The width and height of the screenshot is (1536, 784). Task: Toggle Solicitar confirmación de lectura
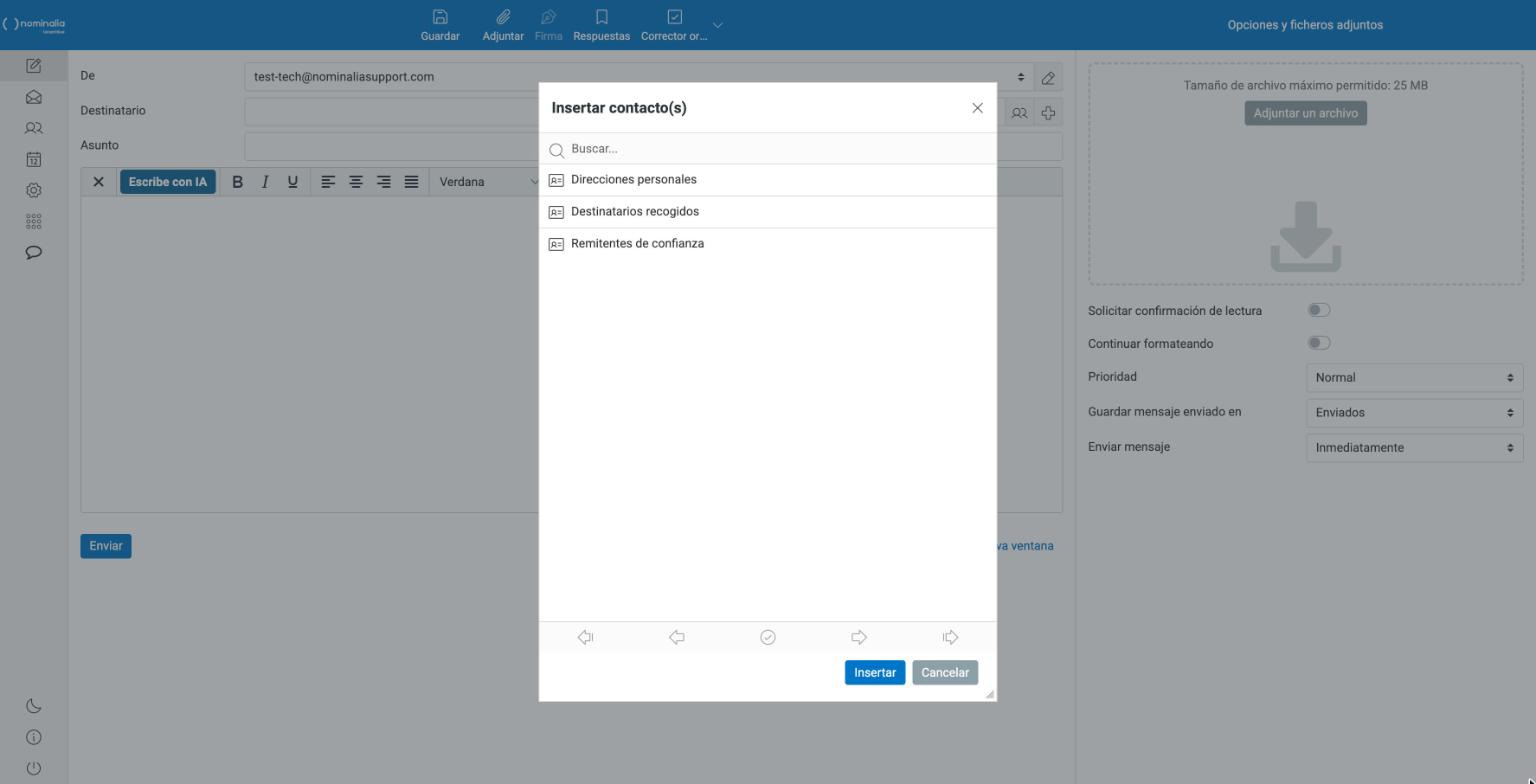1319,310
